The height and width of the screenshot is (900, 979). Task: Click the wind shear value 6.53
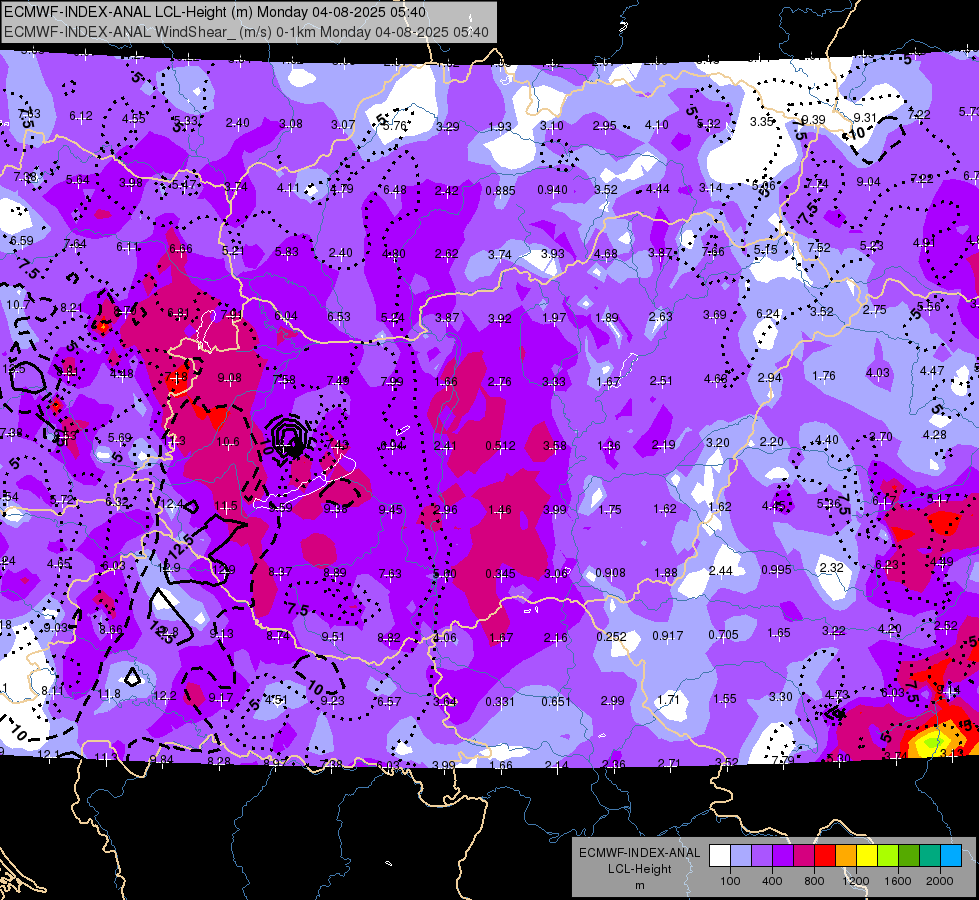click(338, 317)
